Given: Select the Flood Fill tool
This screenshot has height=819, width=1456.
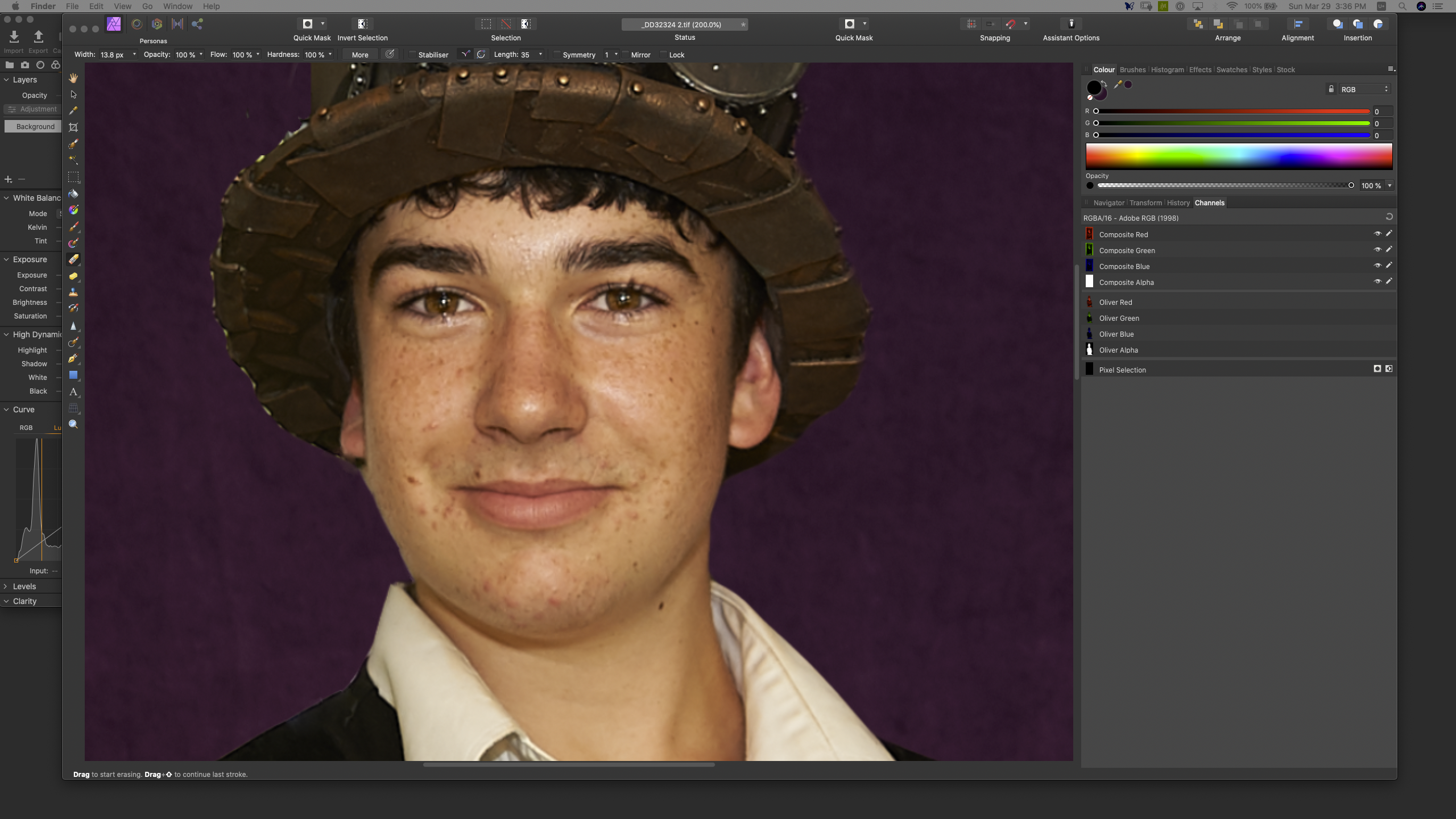Looking at the screenshot, I should point(73,194).
